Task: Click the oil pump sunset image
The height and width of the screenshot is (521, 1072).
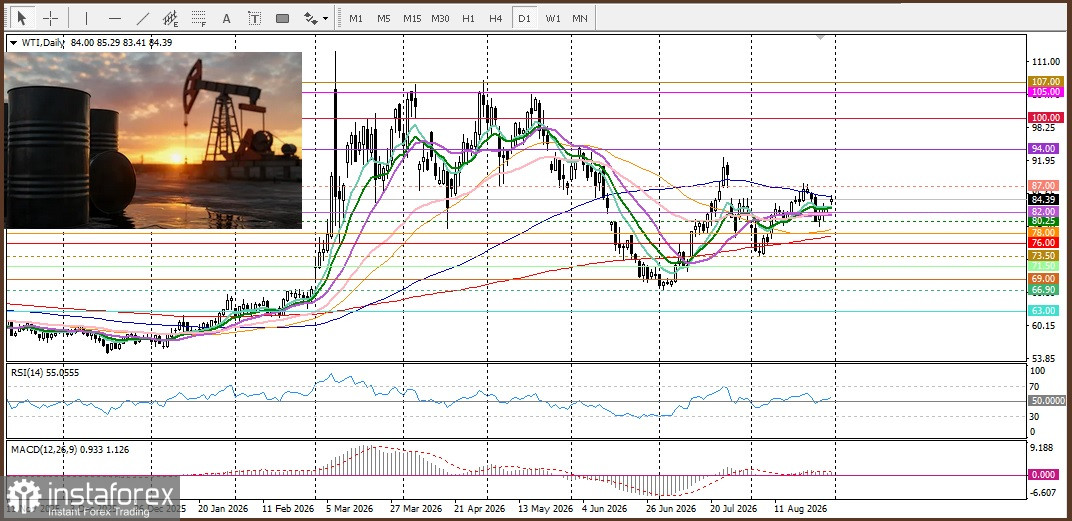Action: [153, 140]
